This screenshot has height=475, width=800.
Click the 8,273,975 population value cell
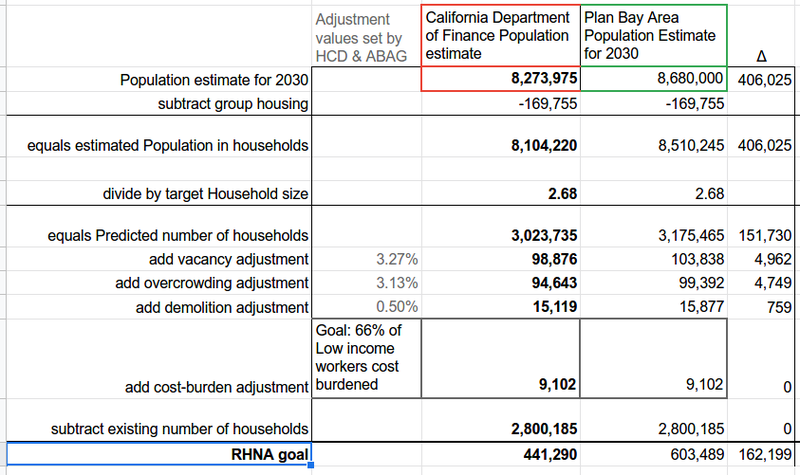pyautogui.click(x=498, y=79)
